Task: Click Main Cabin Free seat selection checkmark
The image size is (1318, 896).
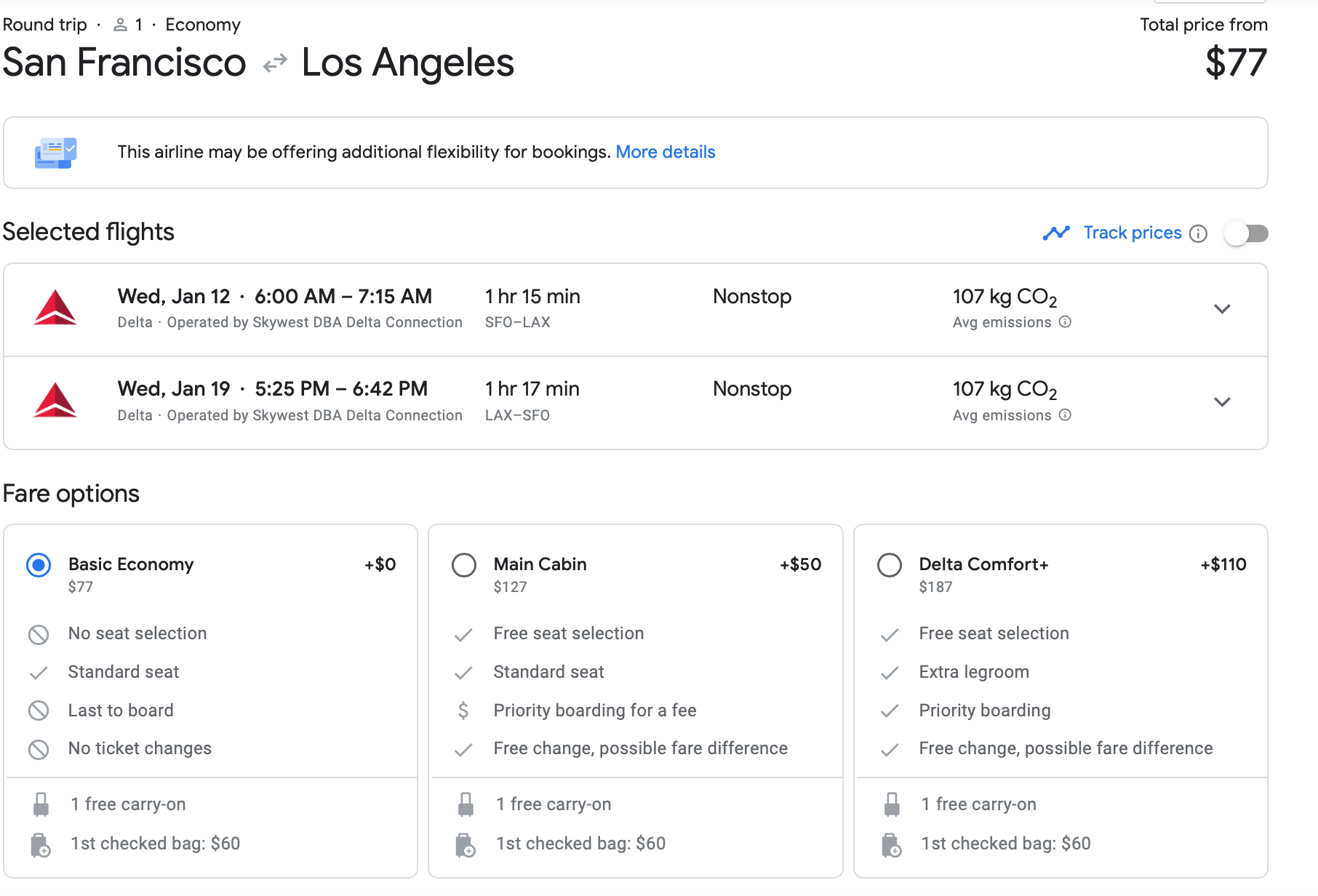Action: pos(463,635)
